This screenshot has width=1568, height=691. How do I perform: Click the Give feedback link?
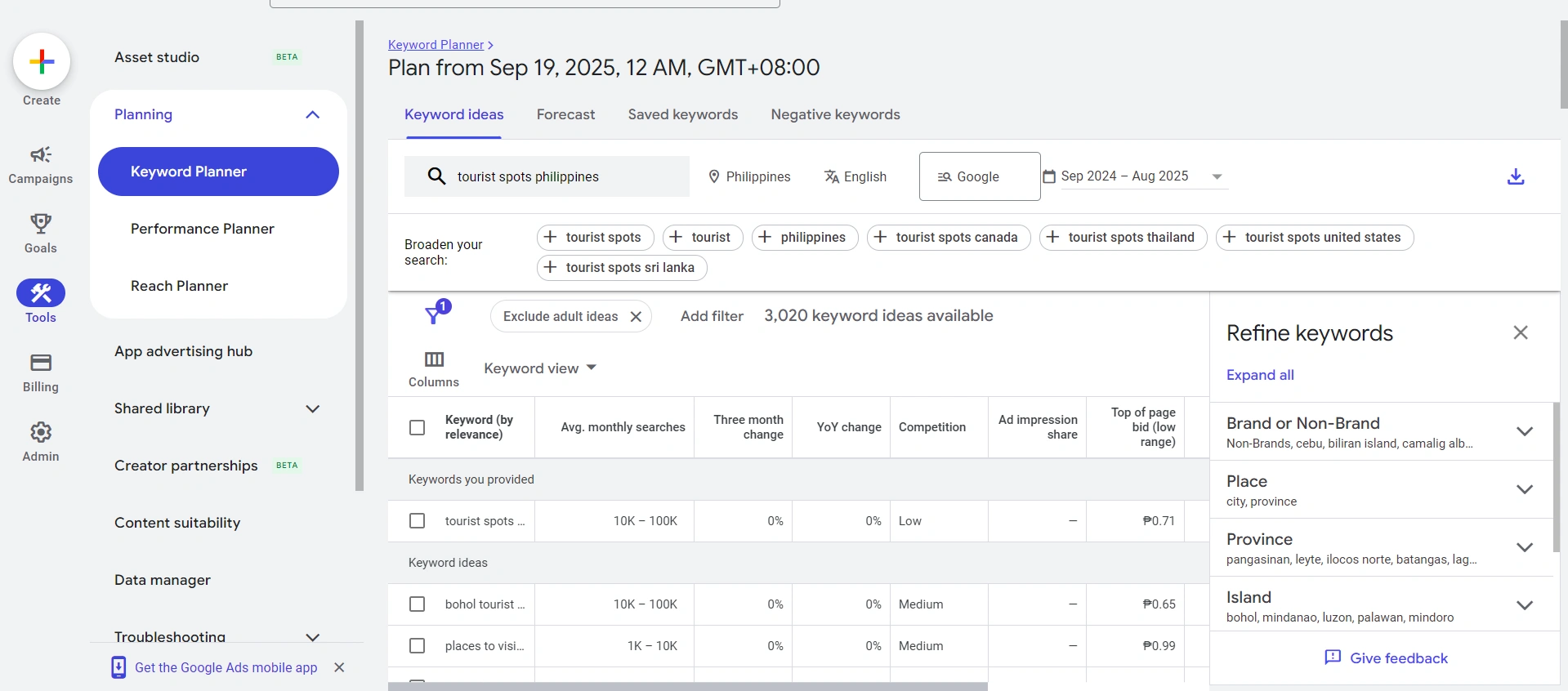coord(1398,658)
